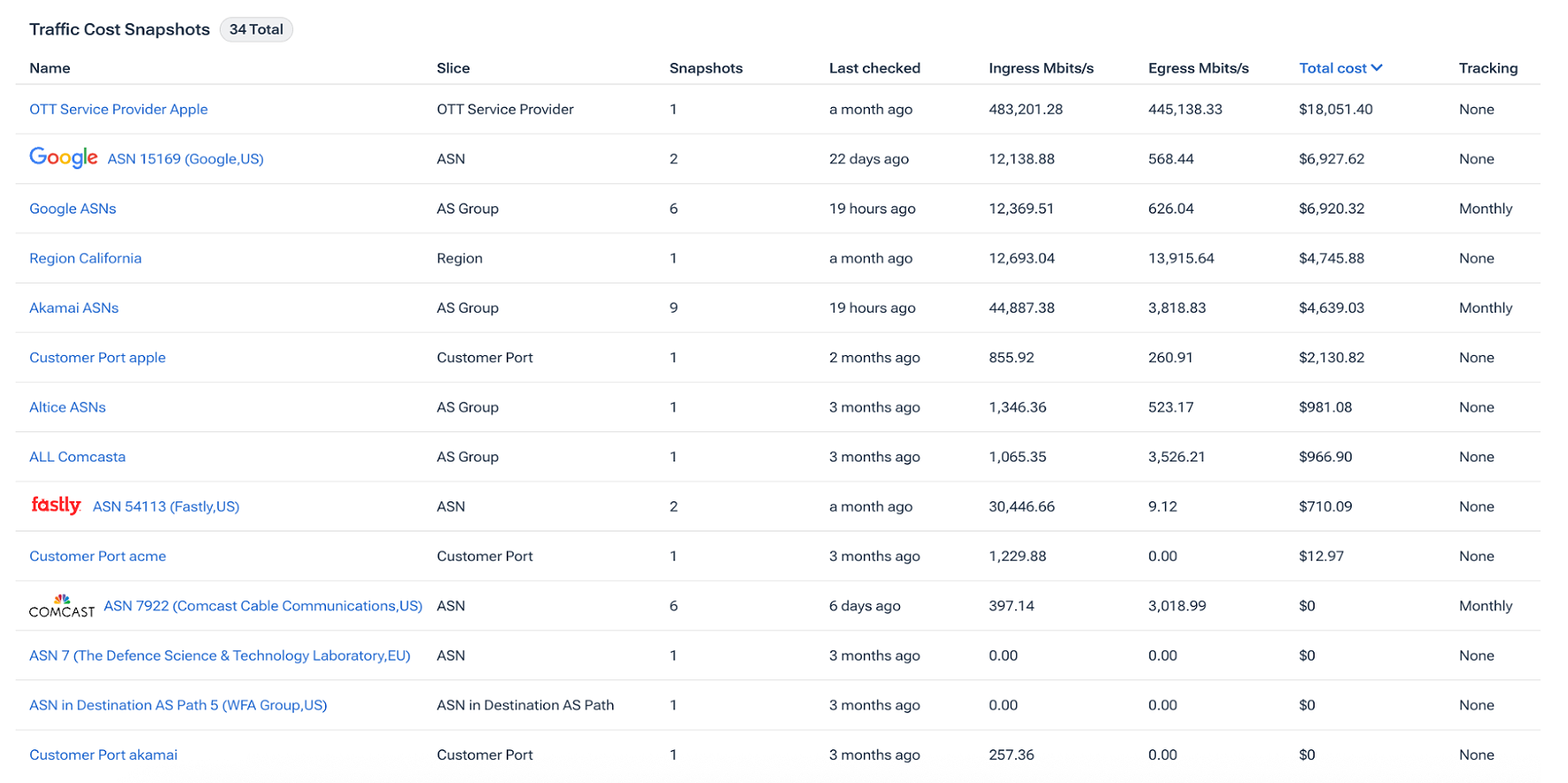Sort by Total cost column header
This screenshot has height=783, width=1568.
1340,68
